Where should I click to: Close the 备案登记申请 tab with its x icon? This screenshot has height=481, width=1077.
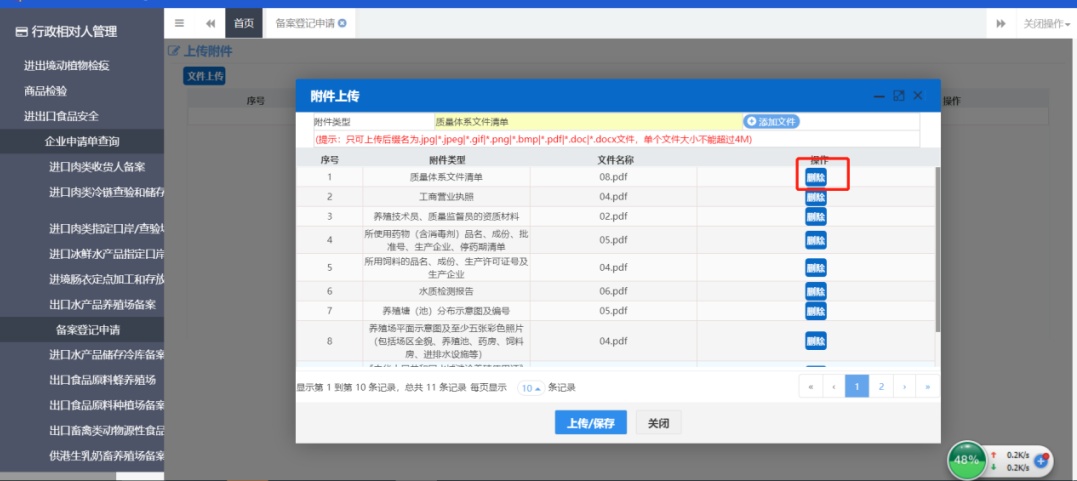343,23
